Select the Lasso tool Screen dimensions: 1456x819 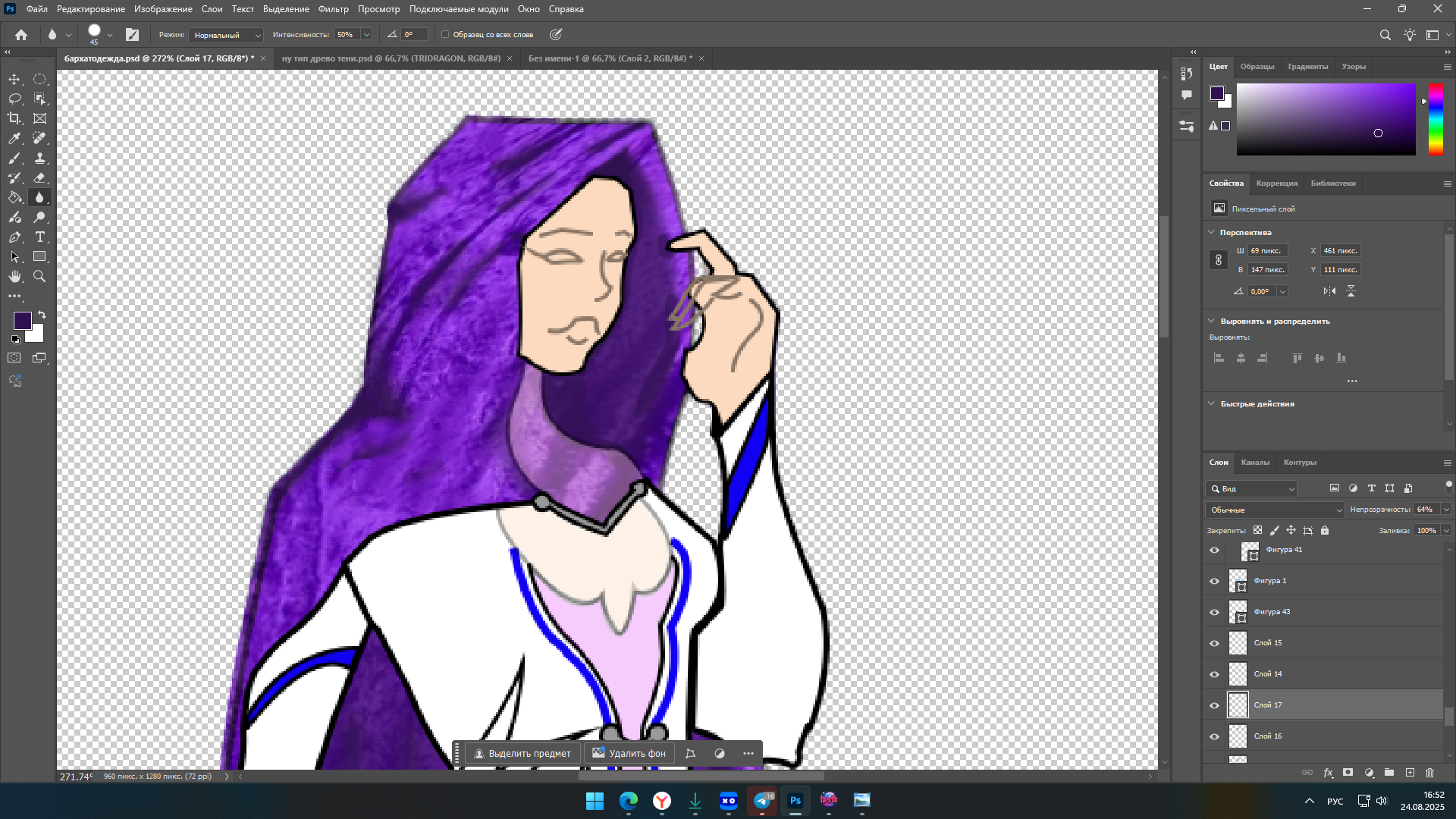click(14, 99)
